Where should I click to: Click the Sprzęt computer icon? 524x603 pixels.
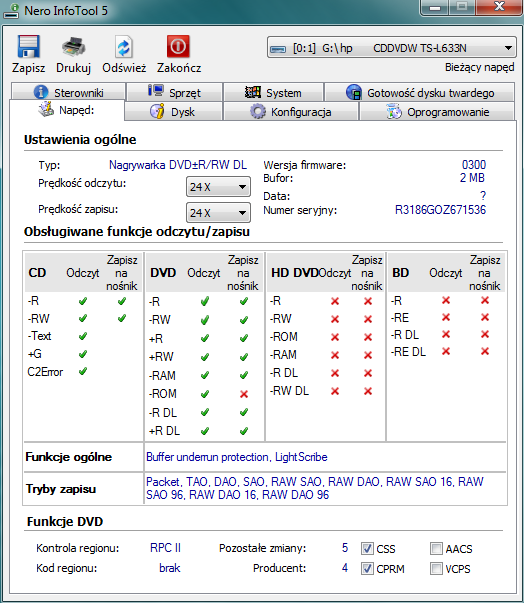click(156, 91)
